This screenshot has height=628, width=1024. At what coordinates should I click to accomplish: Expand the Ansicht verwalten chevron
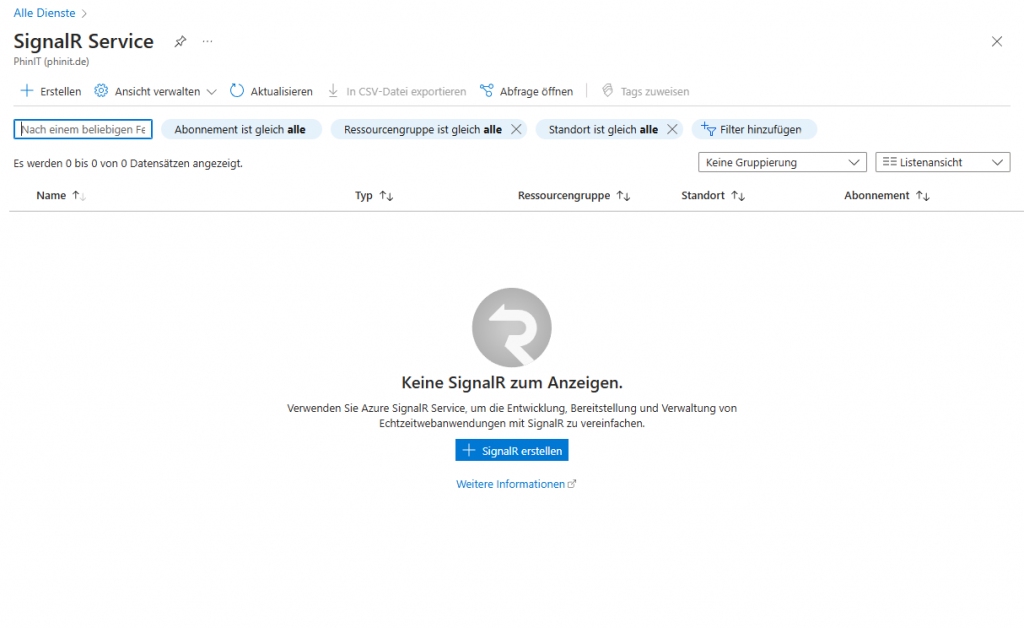[x=211, y=90]
